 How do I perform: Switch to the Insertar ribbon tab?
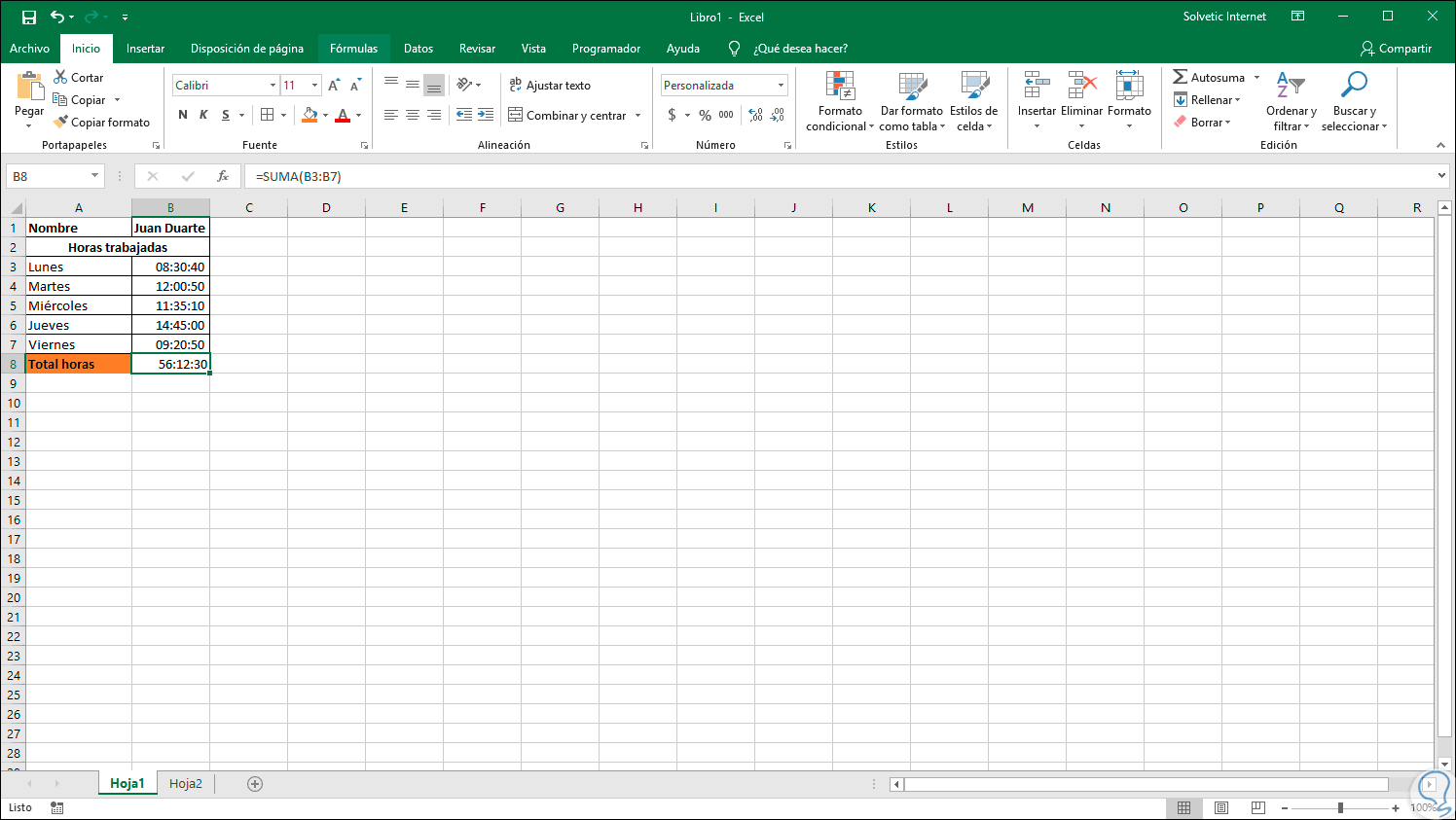[145, 49]
